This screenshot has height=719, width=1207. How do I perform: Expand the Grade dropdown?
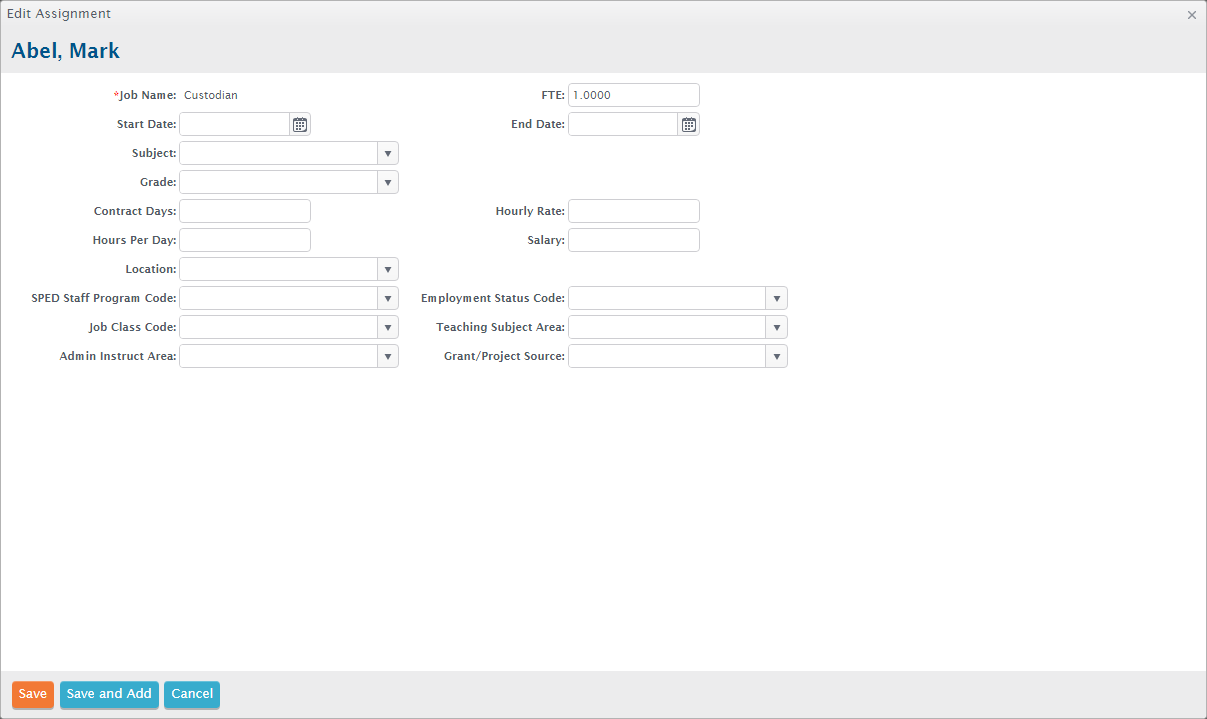(387, 182)
